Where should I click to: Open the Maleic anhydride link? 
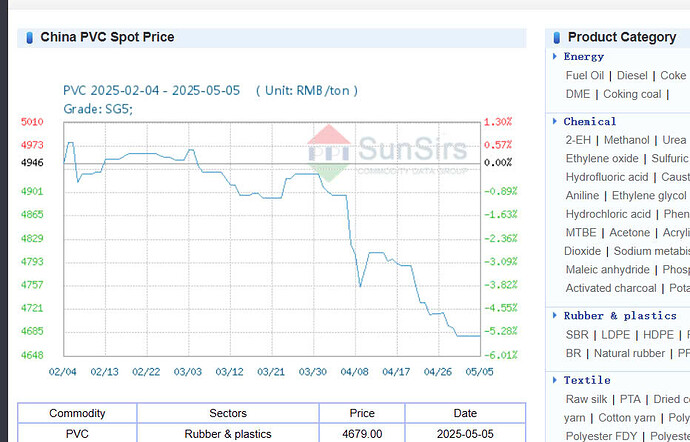tap(607, 269)
